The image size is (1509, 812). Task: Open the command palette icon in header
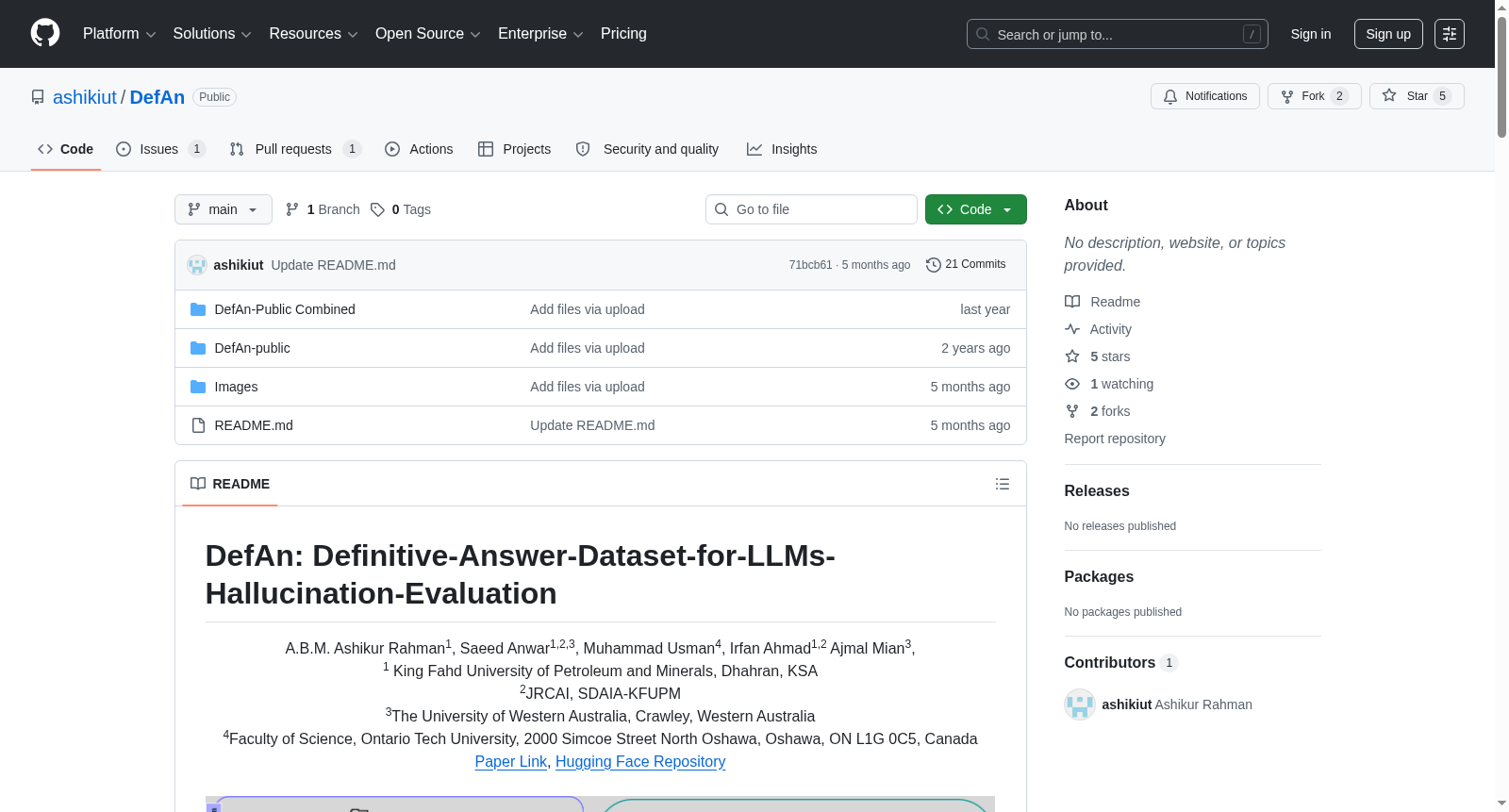pyautogui.click(x=1449, y=34)
